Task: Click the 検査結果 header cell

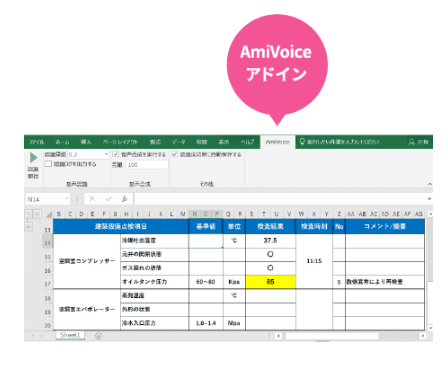Action: coord(270,227)
